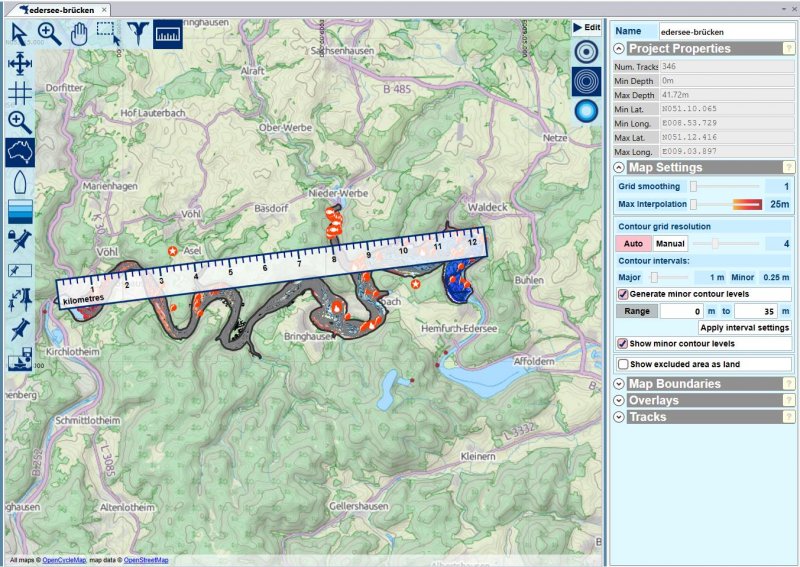Open the depth color bands icon
800x567 pixels.
(x=19, y=211)
